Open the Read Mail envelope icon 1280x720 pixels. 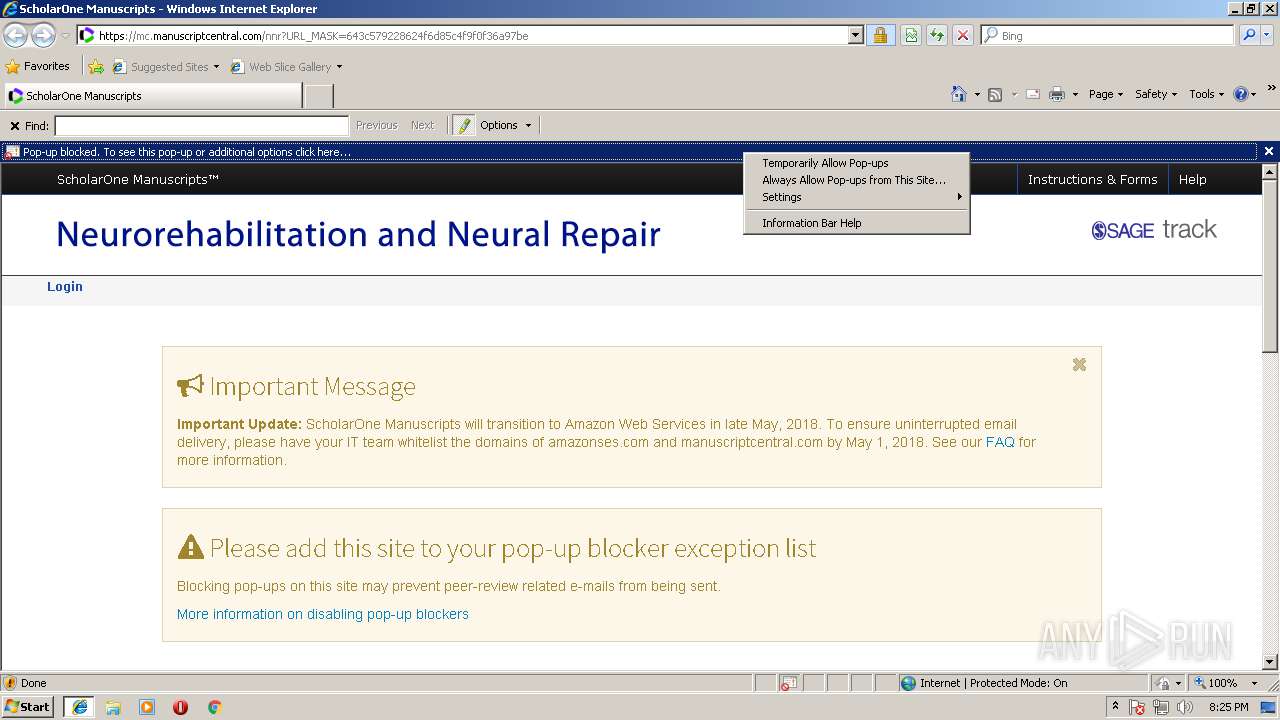1033,94
